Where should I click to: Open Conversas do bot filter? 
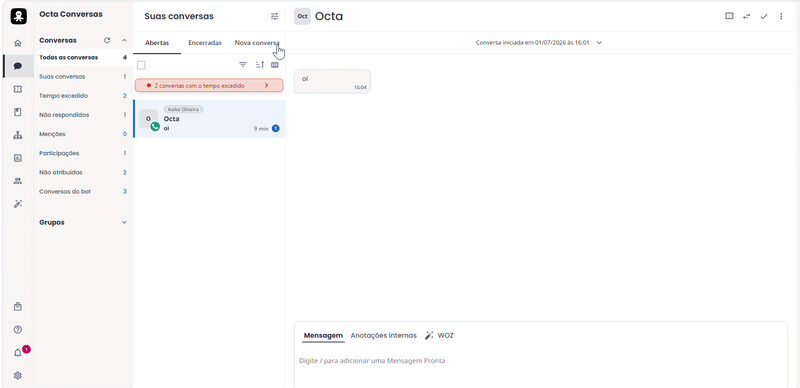[83, 191]
